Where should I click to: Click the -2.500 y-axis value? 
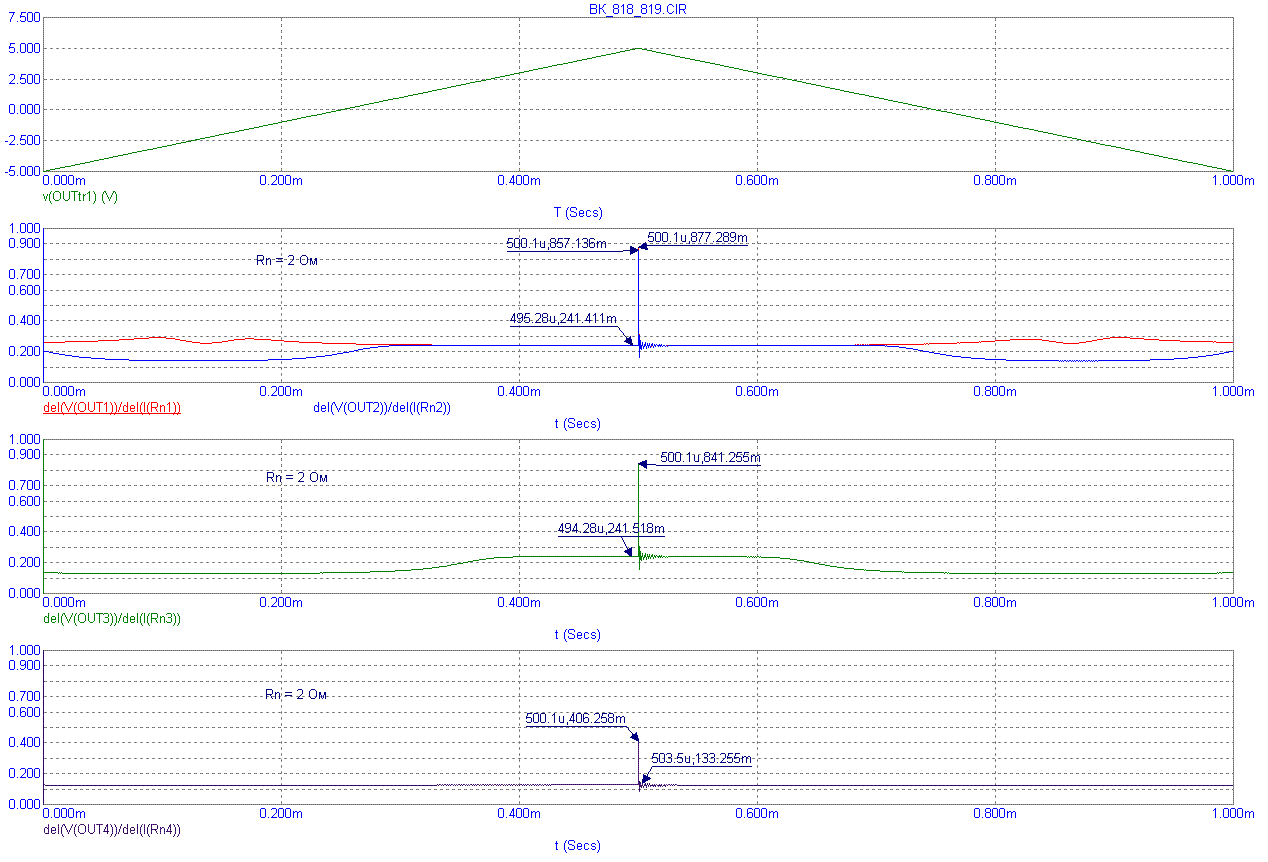click(22, 141)
